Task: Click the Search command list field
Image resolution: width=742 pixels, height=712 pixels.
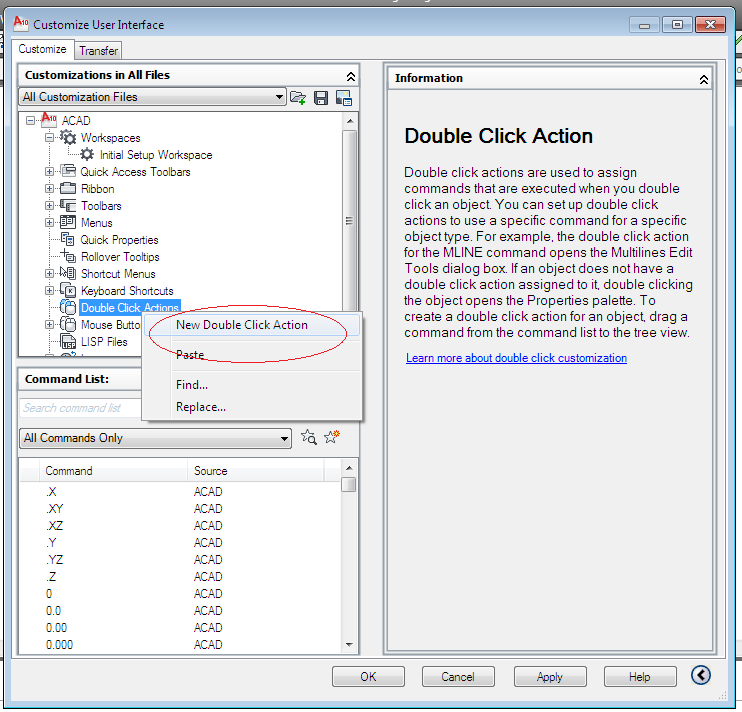Action: click(80, 408)
